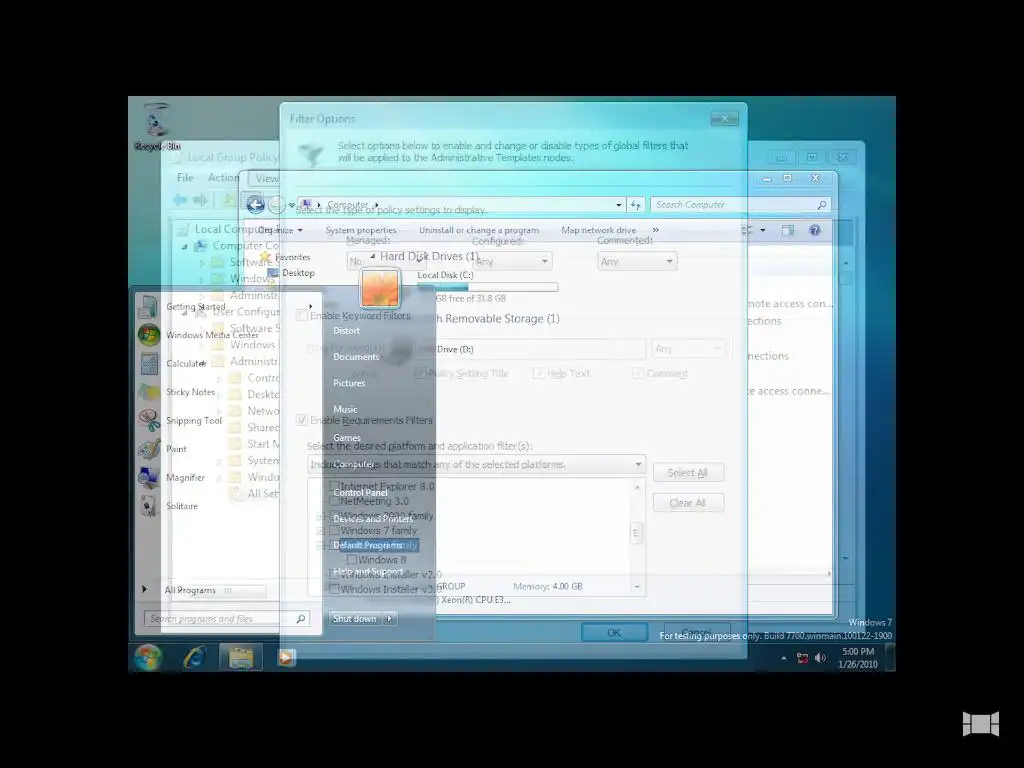Expand All Programs in Start menu
The height and width of the screenshot is (768, 1024).
pos(189,590)
